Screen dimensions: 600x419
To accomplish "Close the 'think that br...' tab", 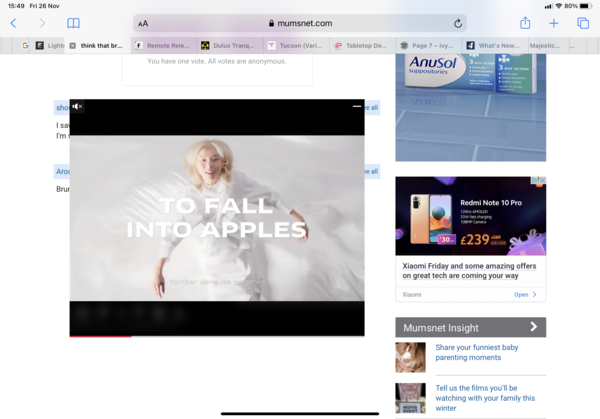I will pyautogui.click(x=73, y=45).
